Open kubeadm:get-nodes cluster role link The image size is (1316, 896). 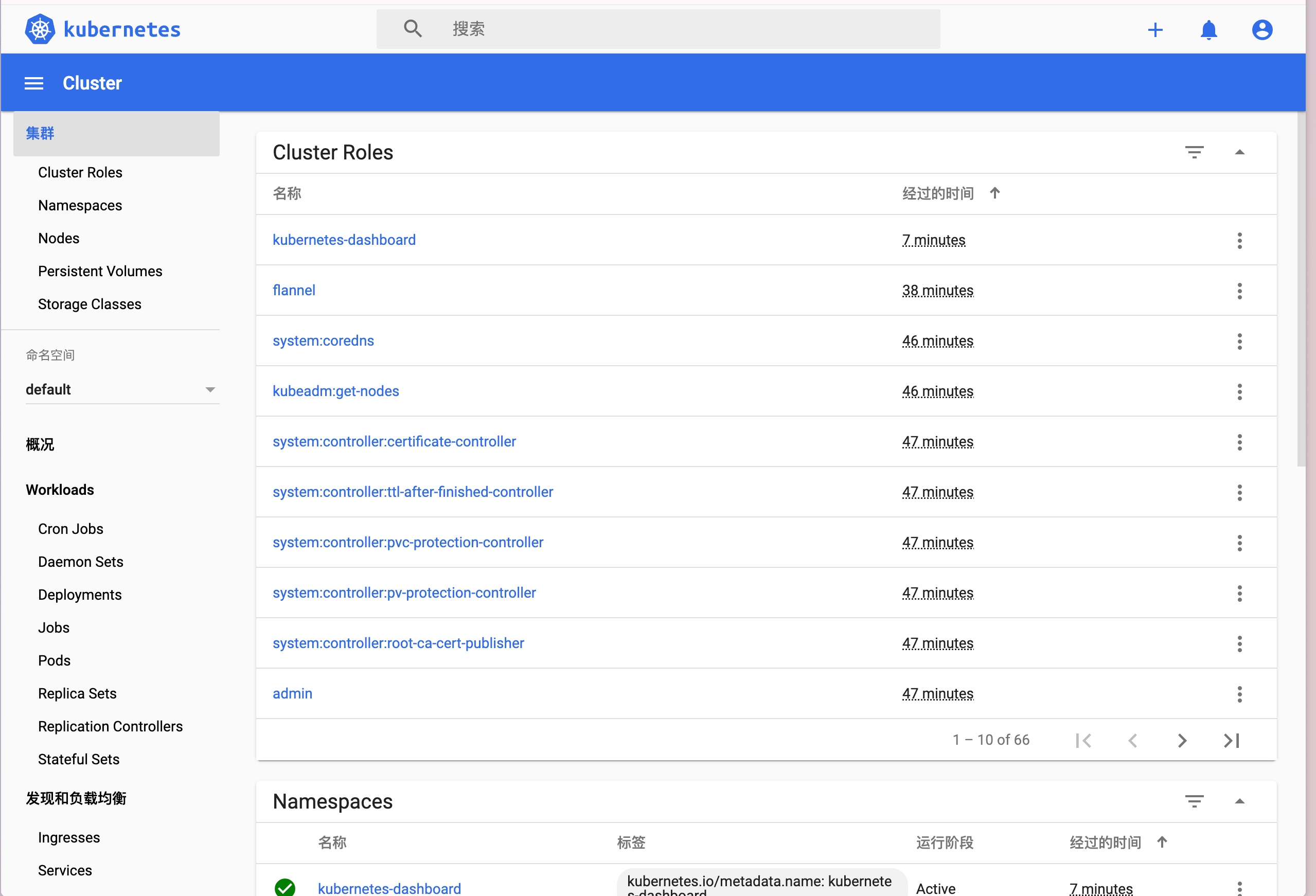[335, 391]
